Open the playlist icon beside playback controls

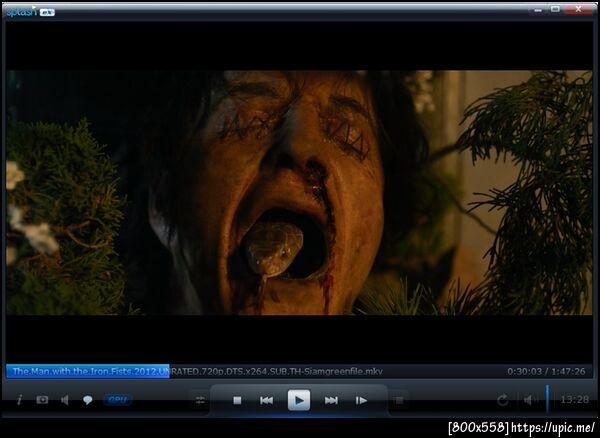coord(399,401)
